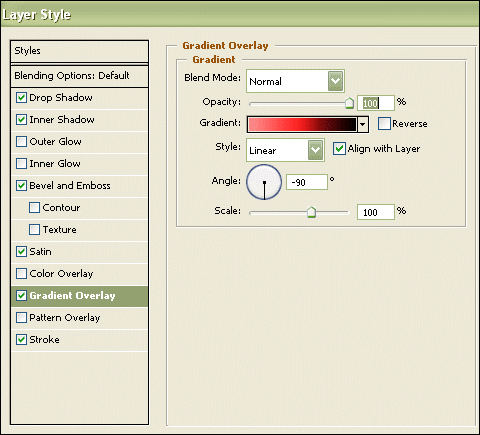Image resolution: width=480 pixels, height=435 pixels.
Task: Open Blending Options: Default
Action: click(x=79, y=76)
